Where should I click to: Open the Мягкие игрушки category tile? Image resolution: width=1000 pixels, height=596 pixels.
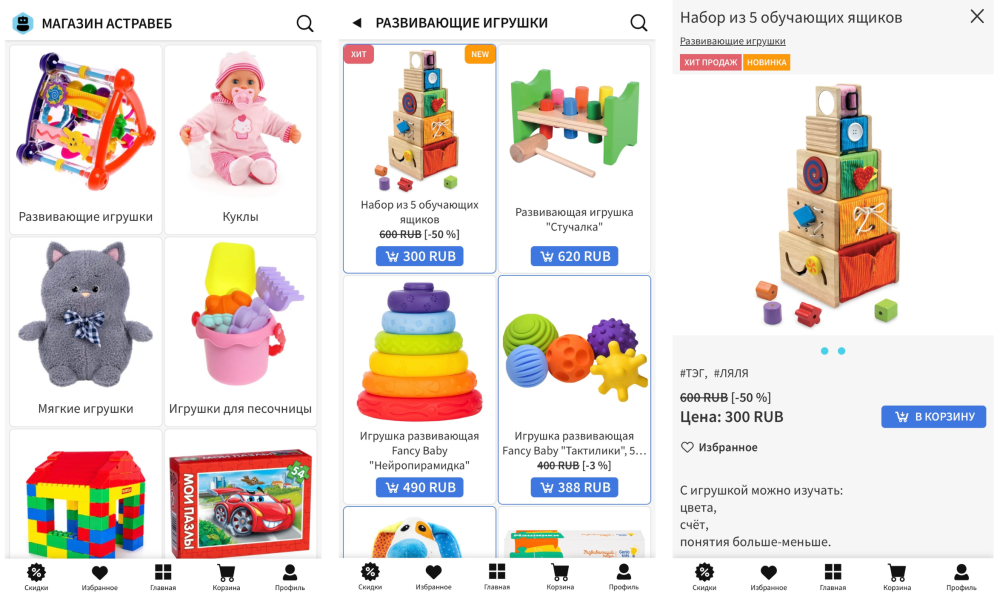point(85,331)
